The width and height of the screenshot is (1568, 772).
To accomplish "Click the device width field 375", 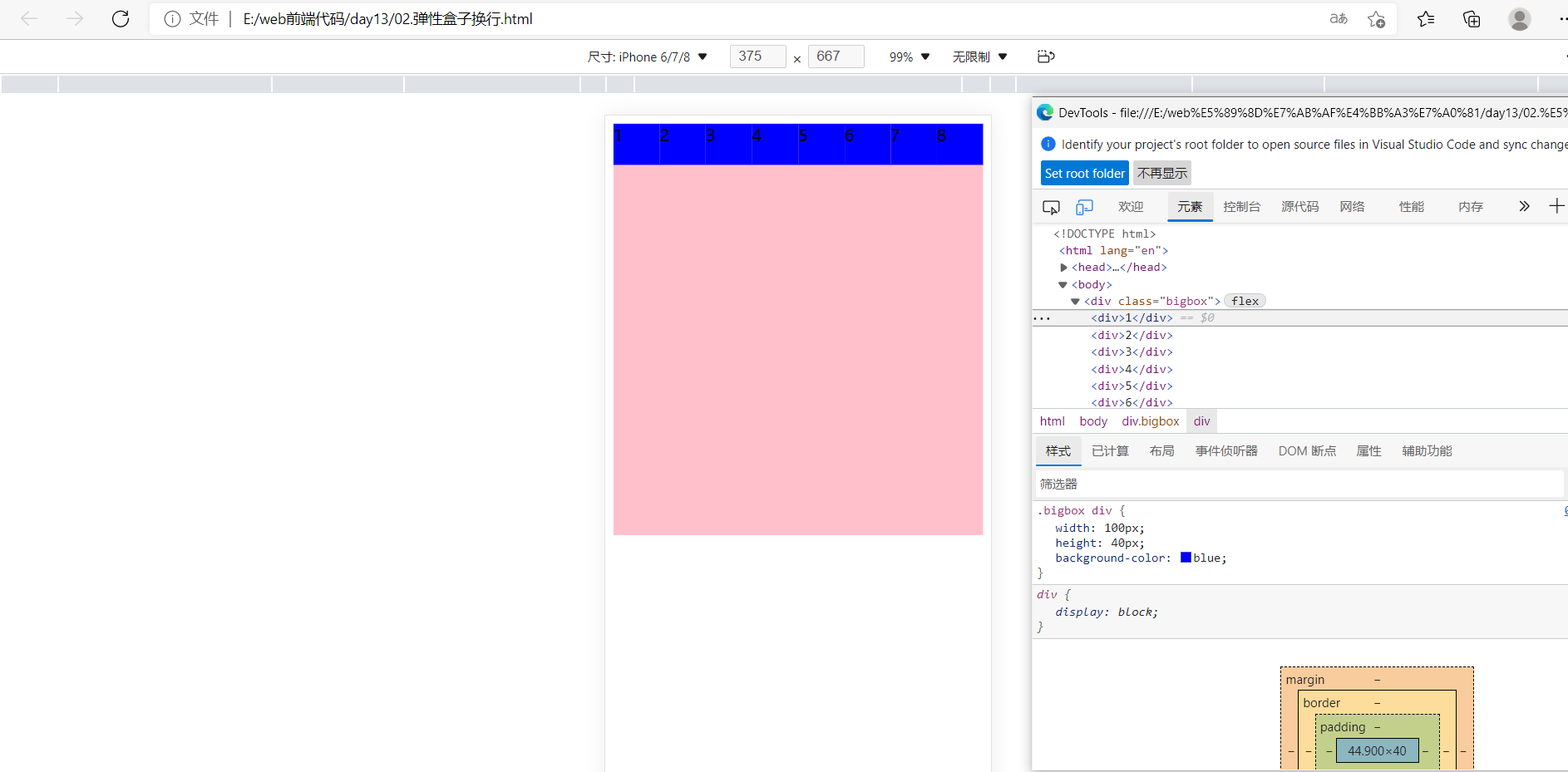I will pos(757,57).
